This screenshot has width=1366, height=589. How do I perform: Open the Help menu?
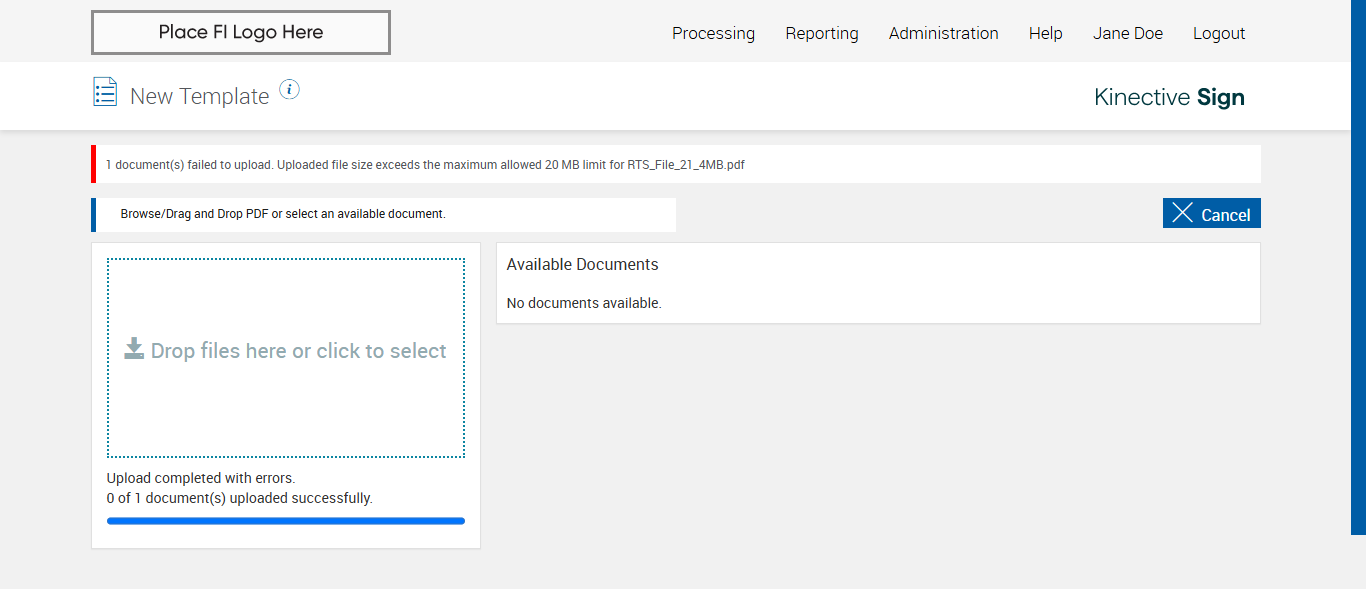click(1045, 33)
